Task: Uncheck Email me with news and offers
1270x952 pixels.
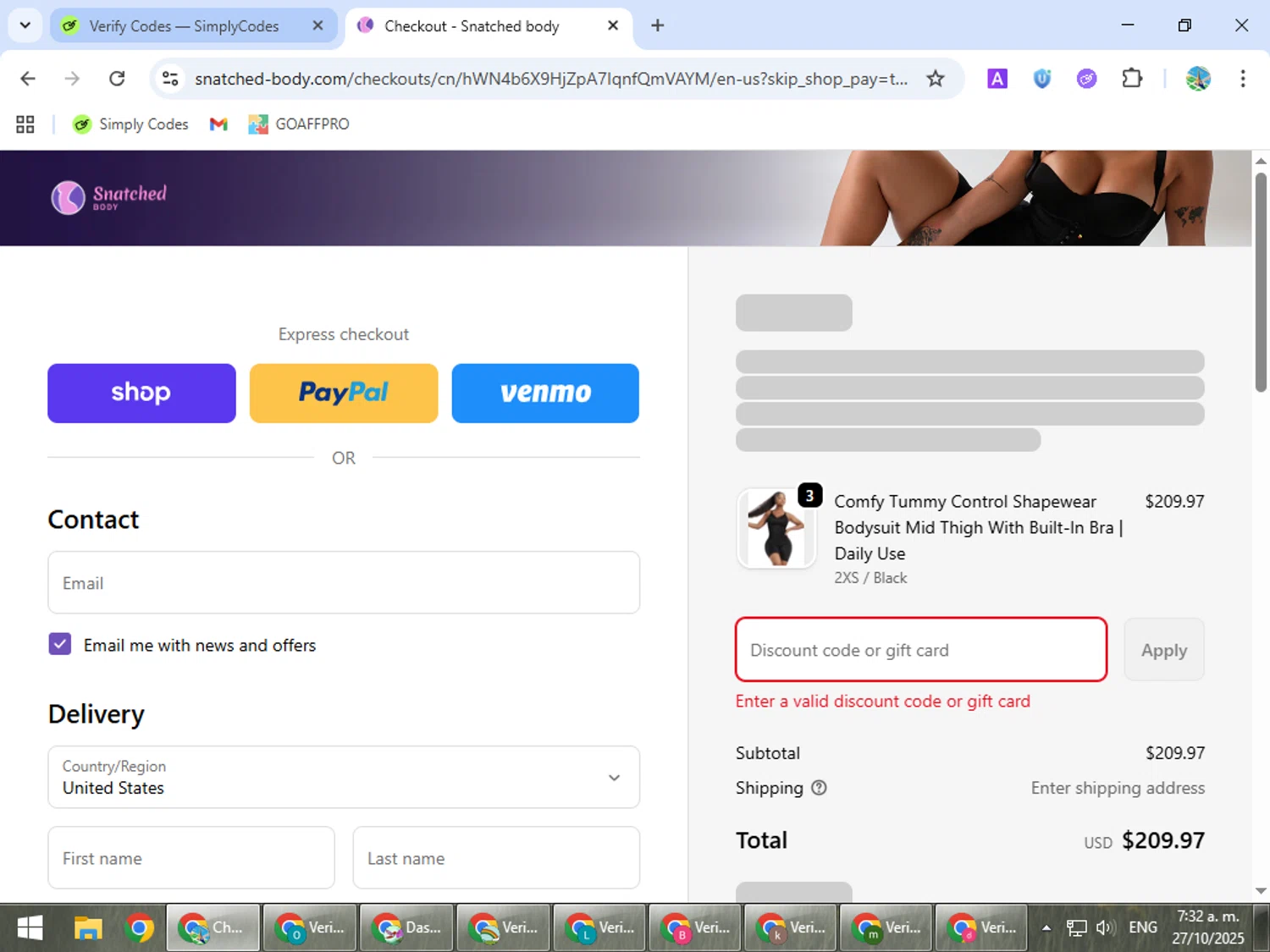Action: [x=60, y=645]
